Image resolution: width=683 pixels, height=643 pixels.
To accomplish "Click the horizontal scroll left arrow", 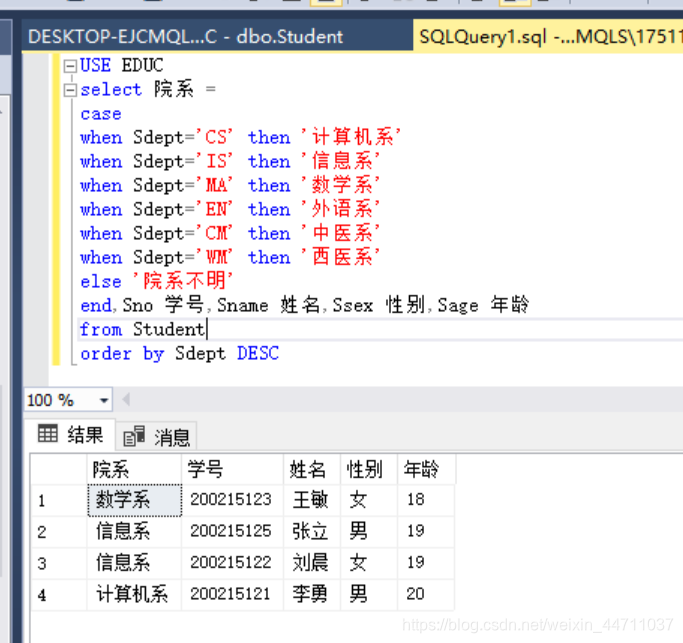I will 126,399.
